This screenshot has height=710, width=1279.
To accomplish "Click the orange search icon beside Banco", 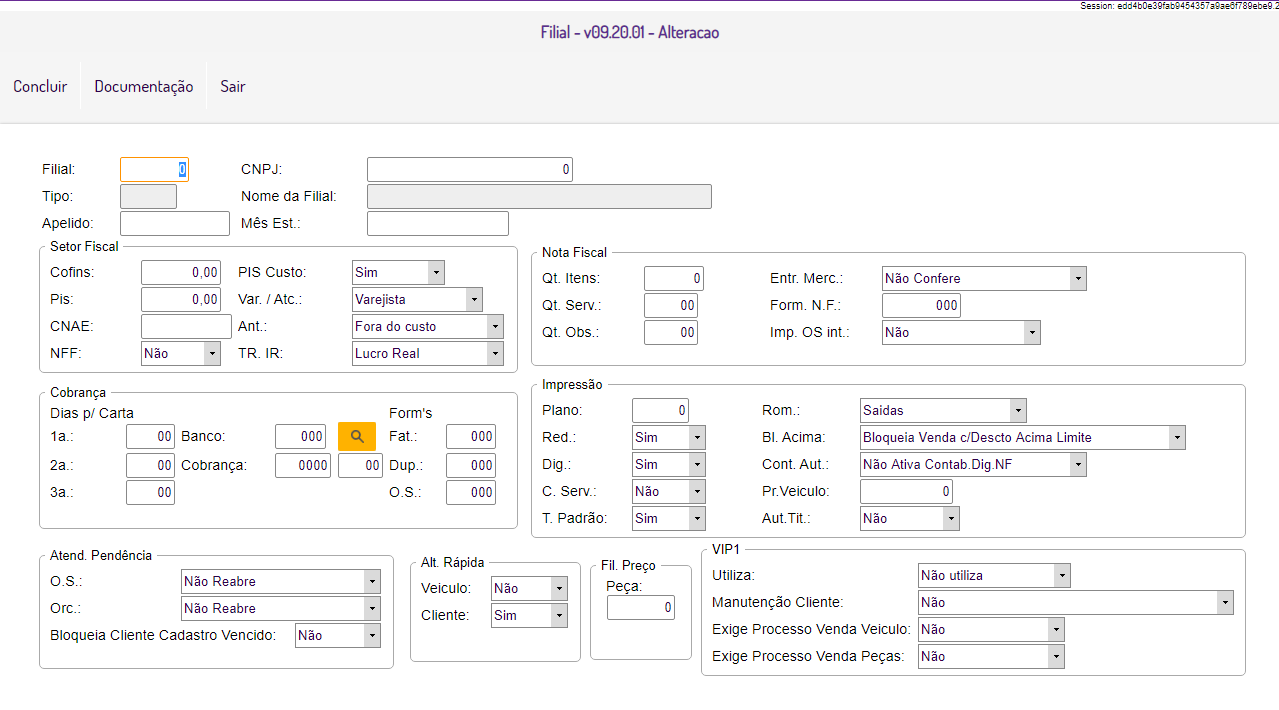I will [357, 437].
